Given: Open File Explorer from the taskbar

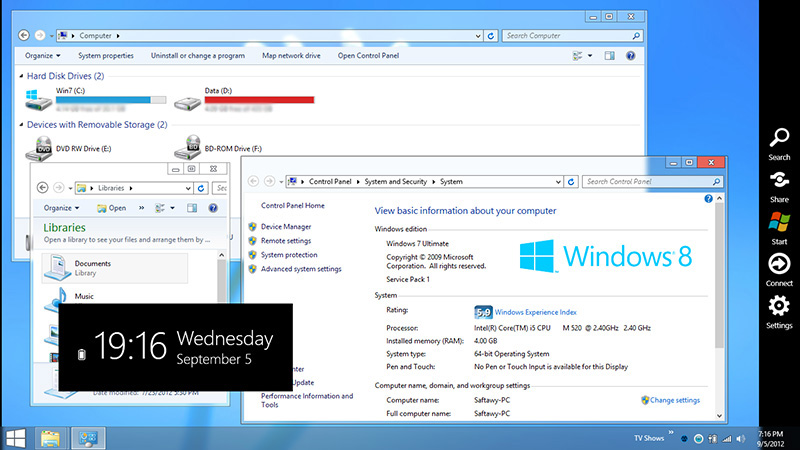Looking at the screenshot, I should pos(50,438).
